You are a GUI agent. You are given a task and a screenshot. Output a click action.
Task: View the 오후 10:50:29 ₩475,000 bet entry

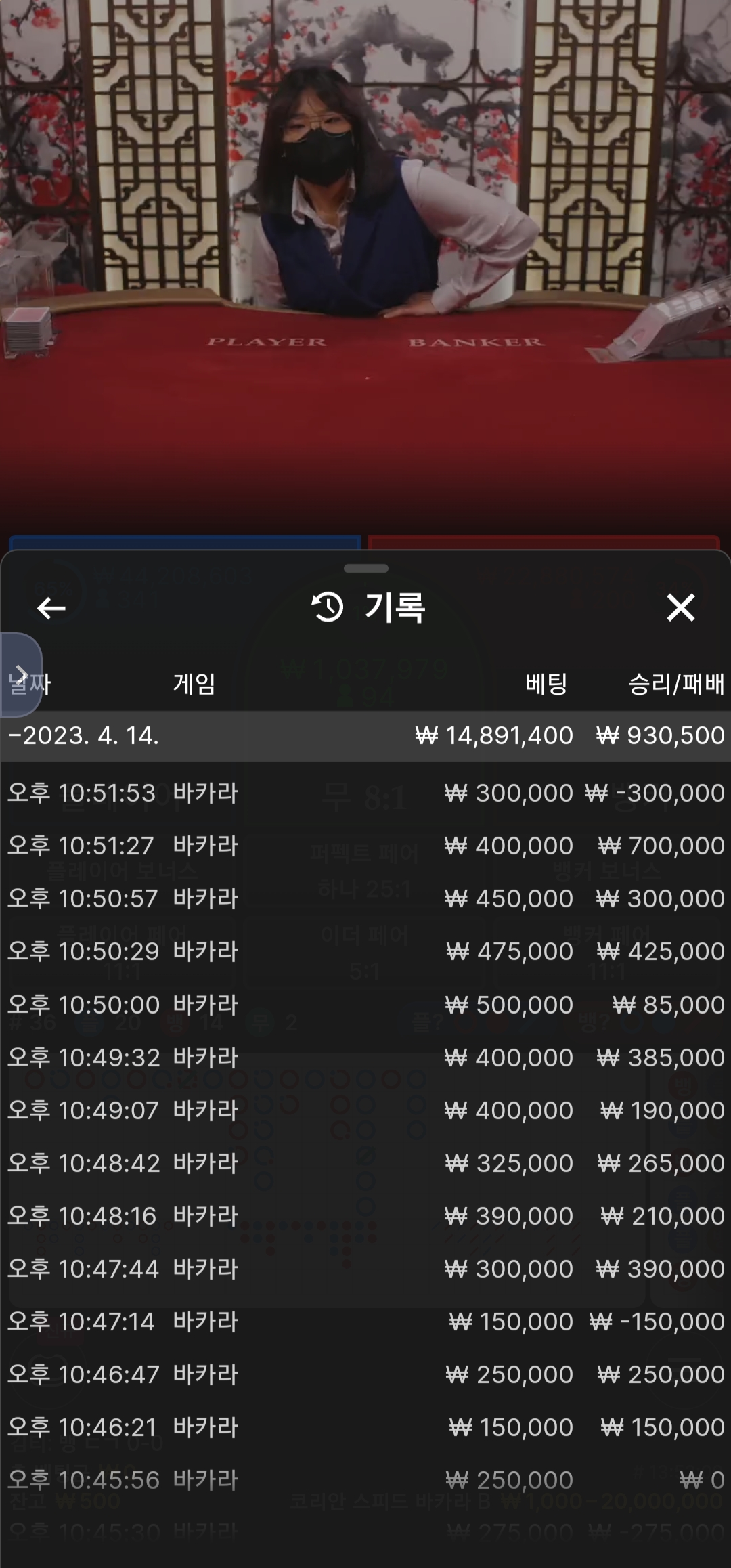coord(365,951)
